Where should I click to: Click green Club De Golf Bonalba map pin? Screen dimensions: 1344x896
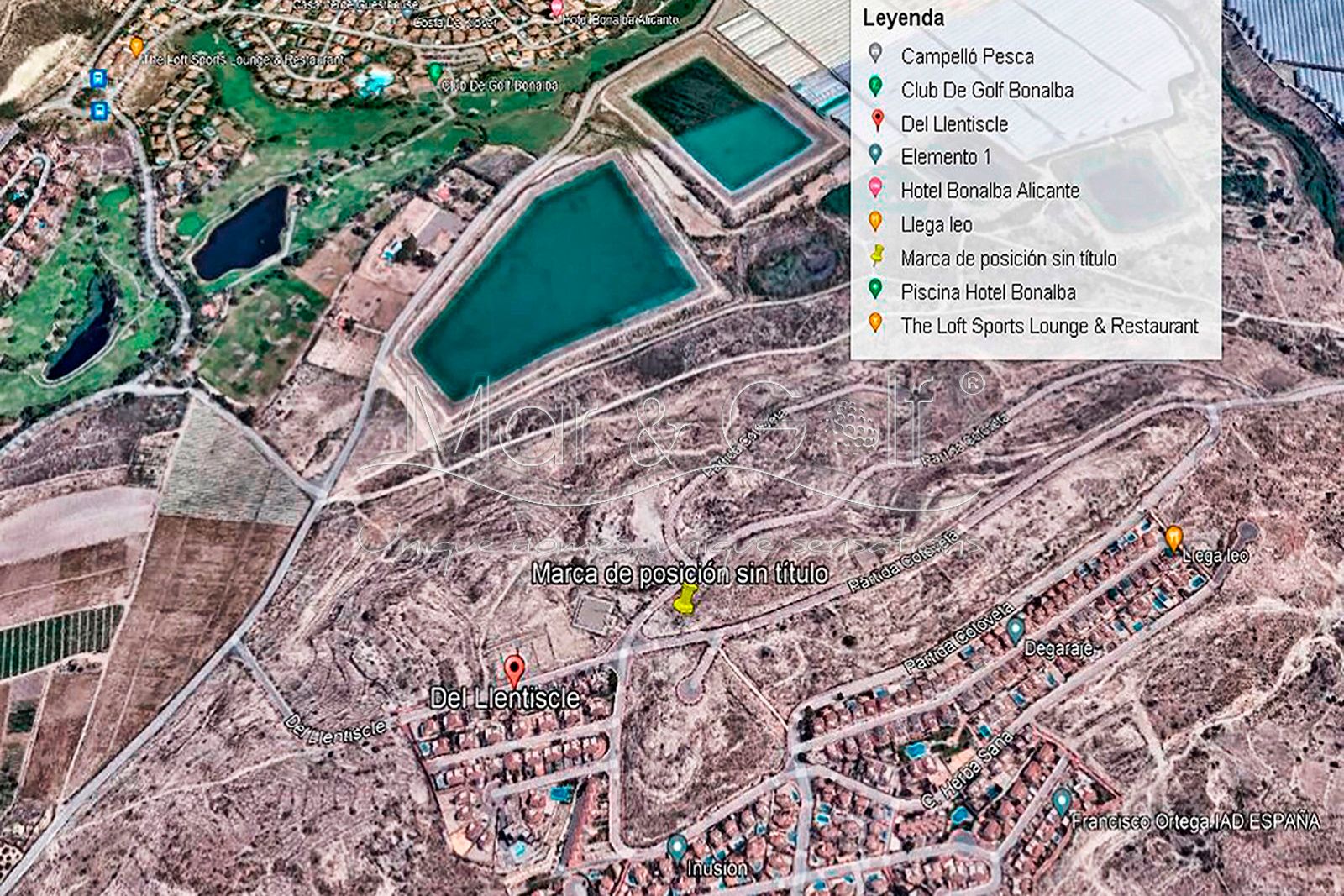(x=434, y=73)
